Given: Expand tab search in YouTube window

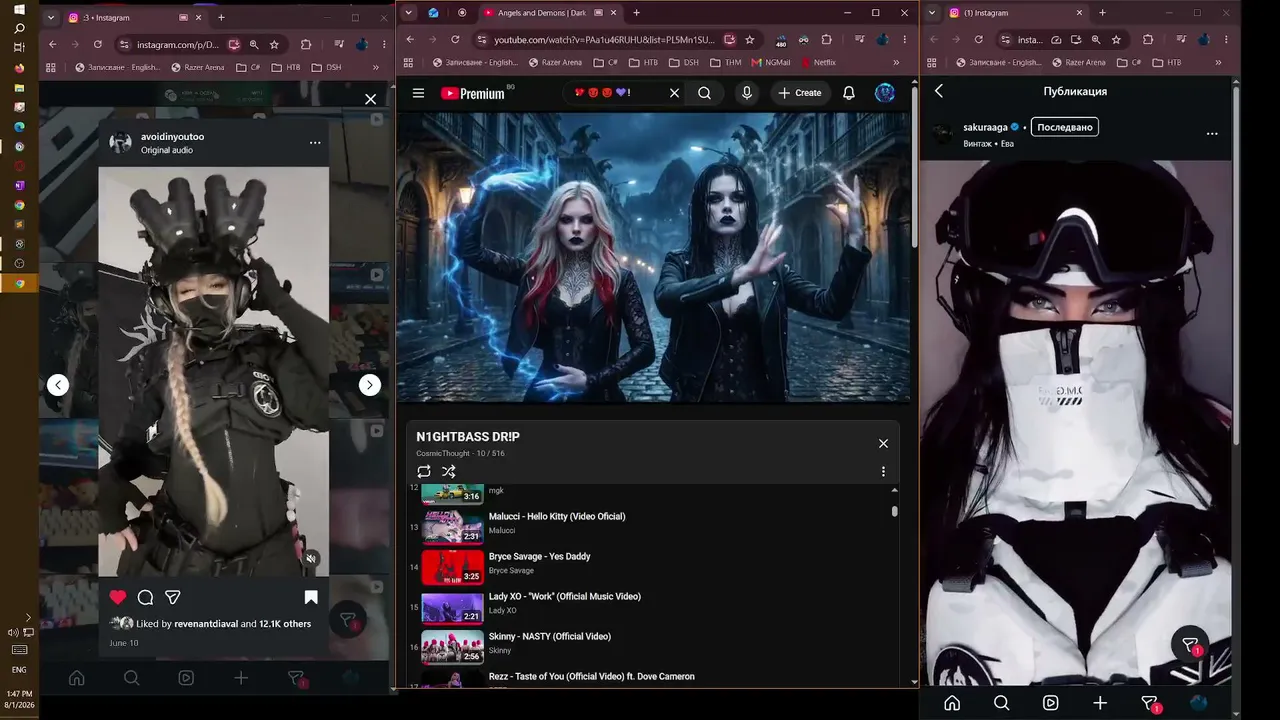Looking at the screenshot, I should (x=409, y=13).
